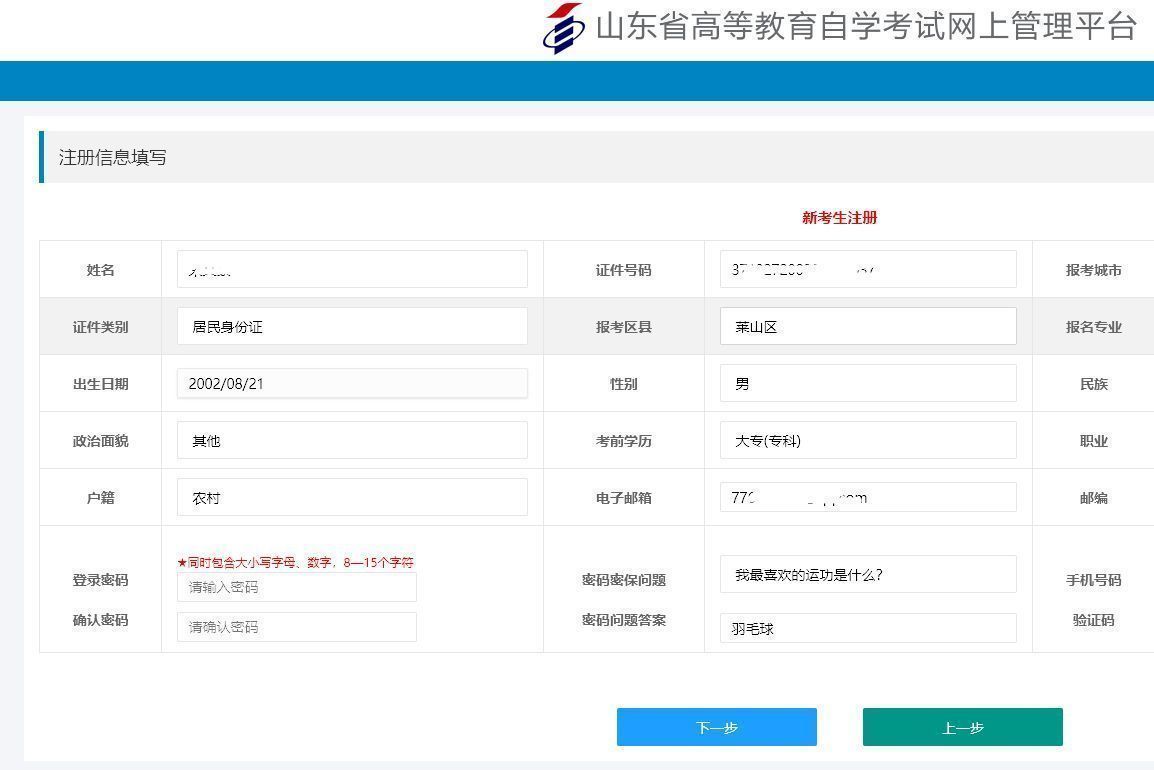Select the 注册信息填写 section header
The width and height of the screenshot is (1154, 770).
click(x=112, y=157)
